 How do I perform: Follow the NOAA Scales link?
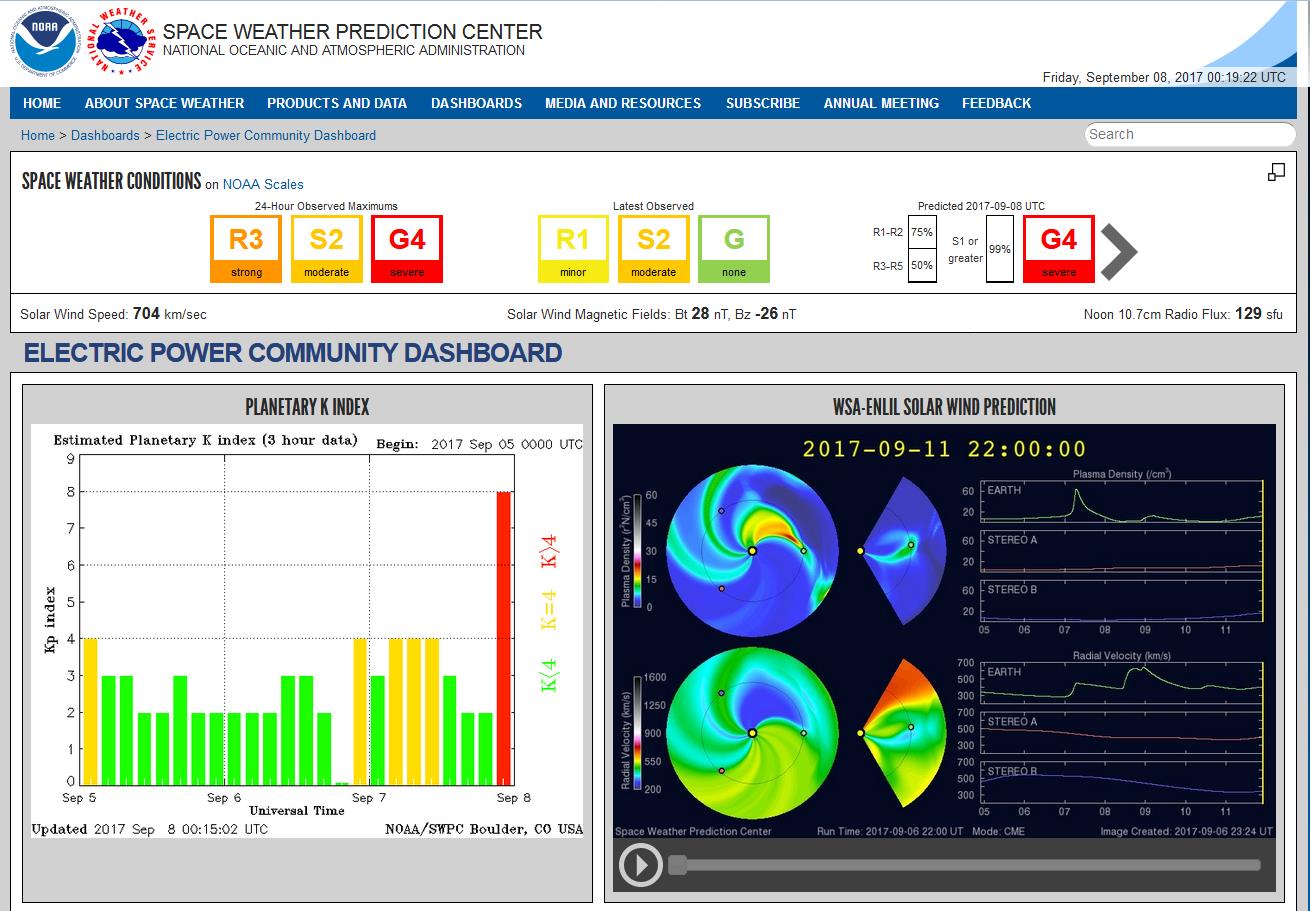click(263, 184)
